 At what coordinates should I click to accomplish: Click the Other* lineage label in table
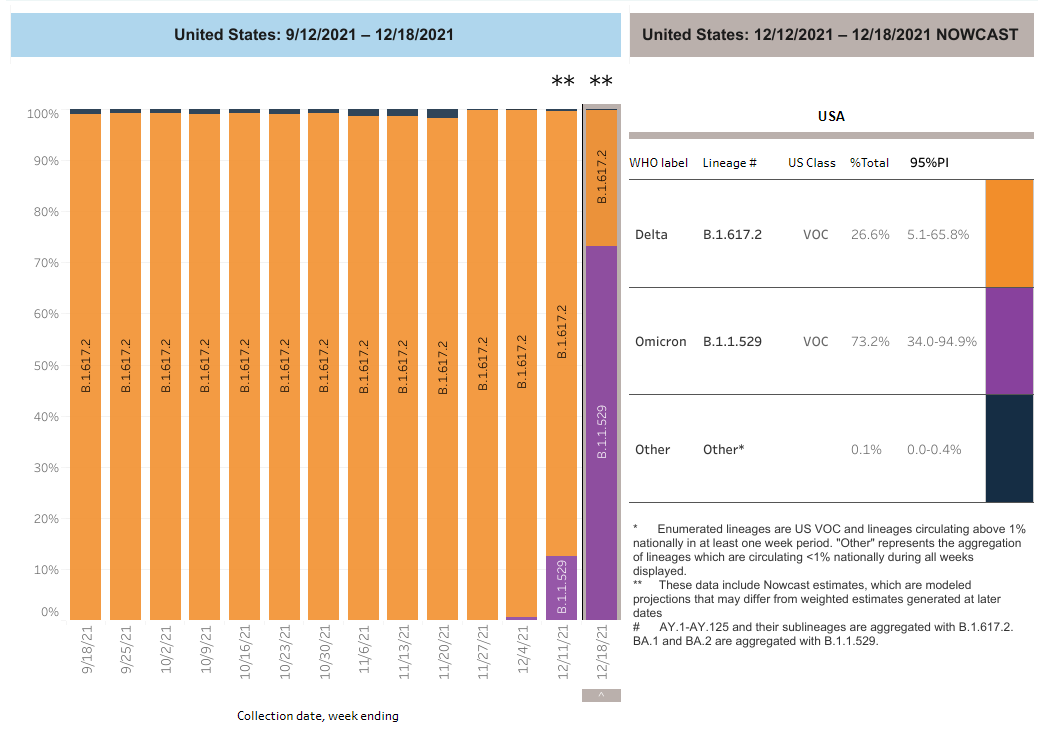coord(724,449)
